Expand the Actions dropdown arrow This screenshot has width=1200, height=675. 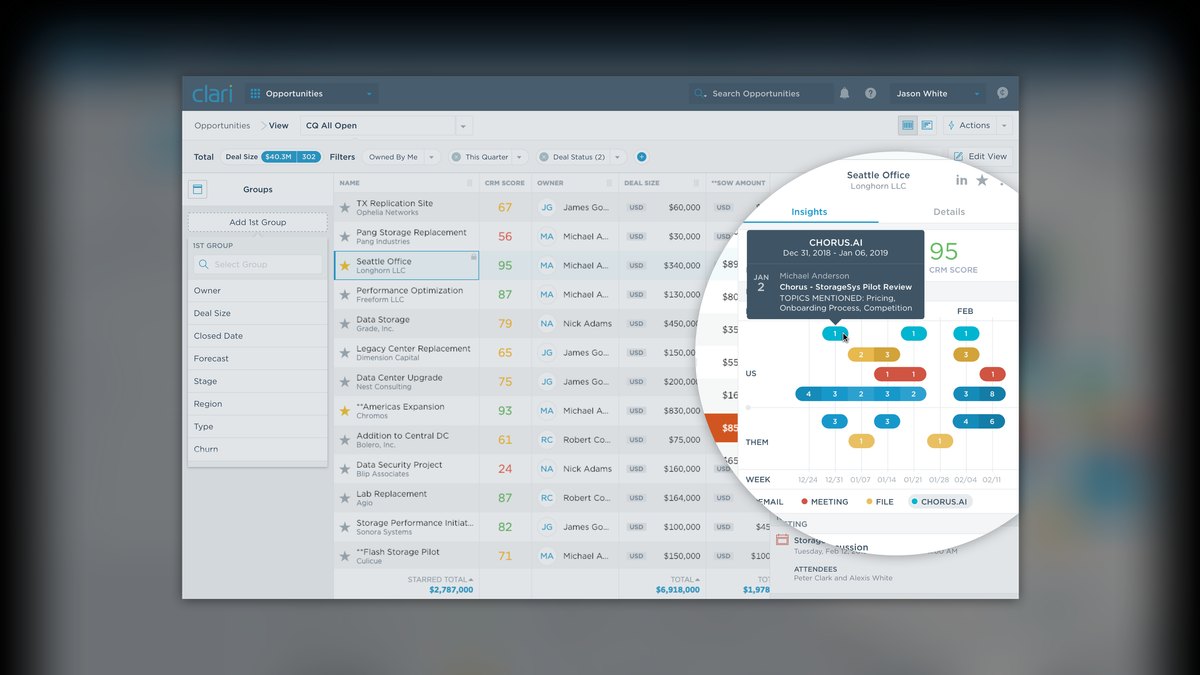coord(1004,126)
